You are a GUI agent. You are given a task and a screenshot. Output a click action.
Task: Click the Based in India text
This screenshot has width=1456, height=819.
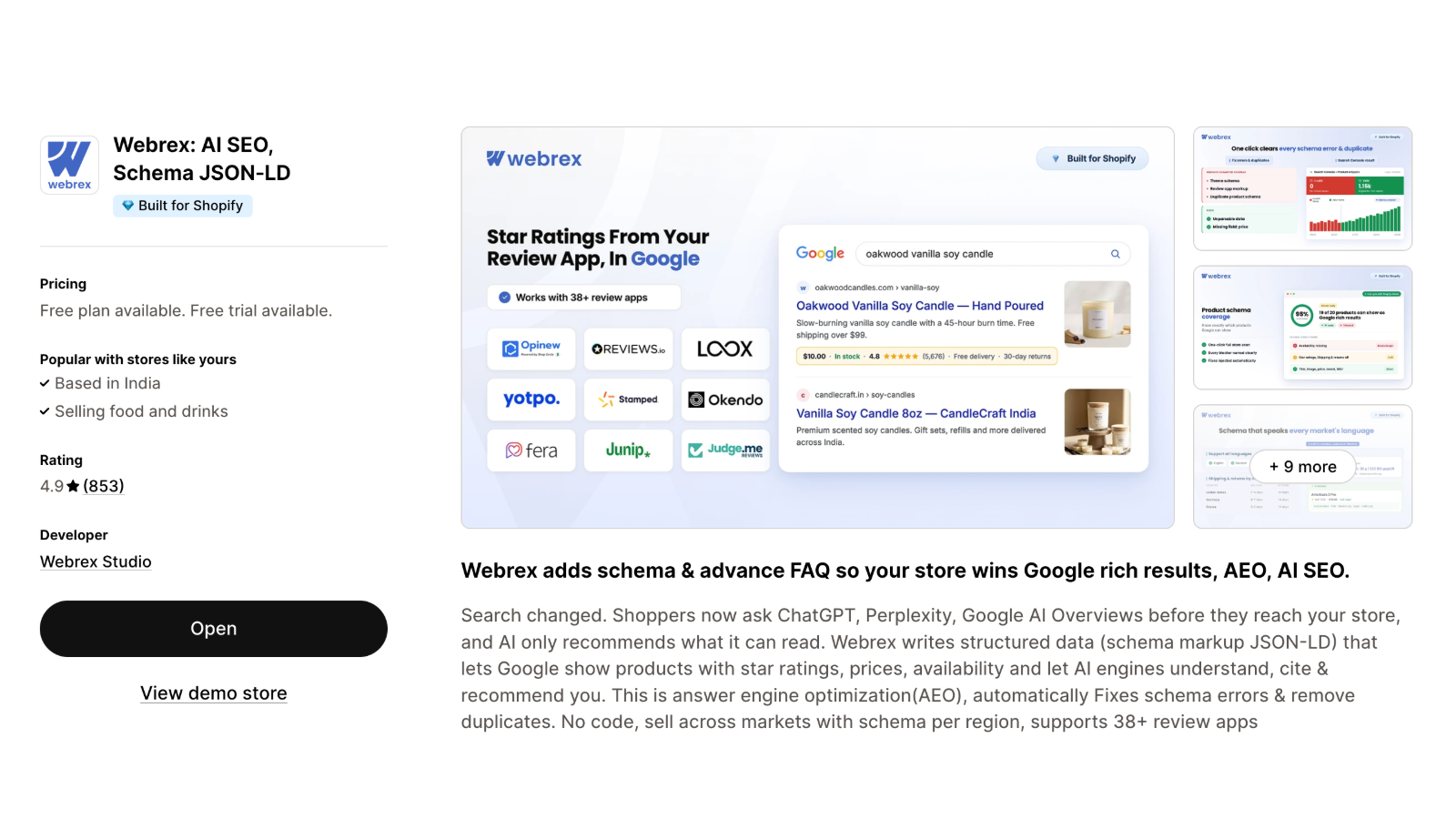pos(107,384)
